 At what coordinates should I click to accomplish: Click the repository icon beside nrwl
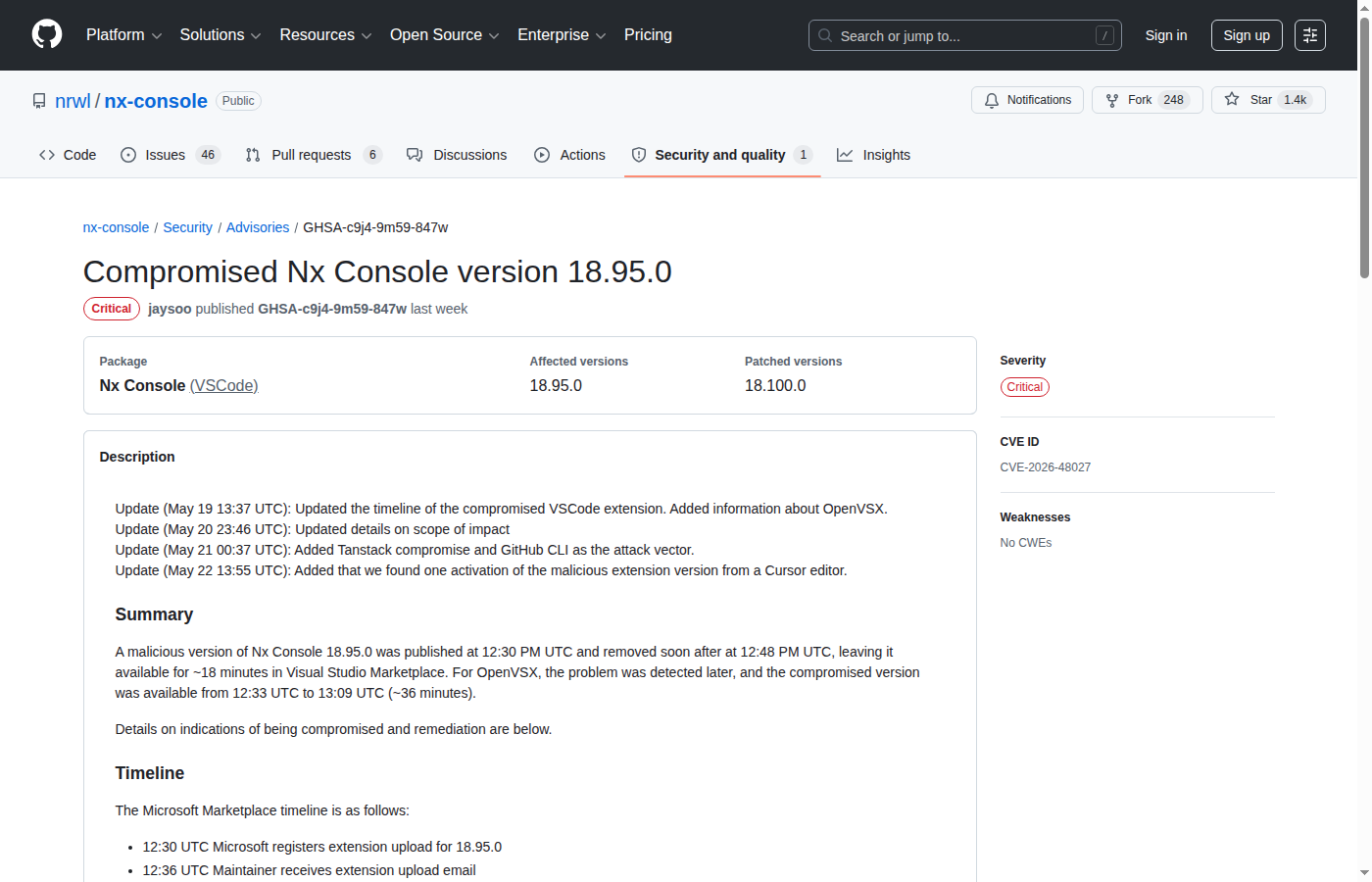tap(39, 101)
